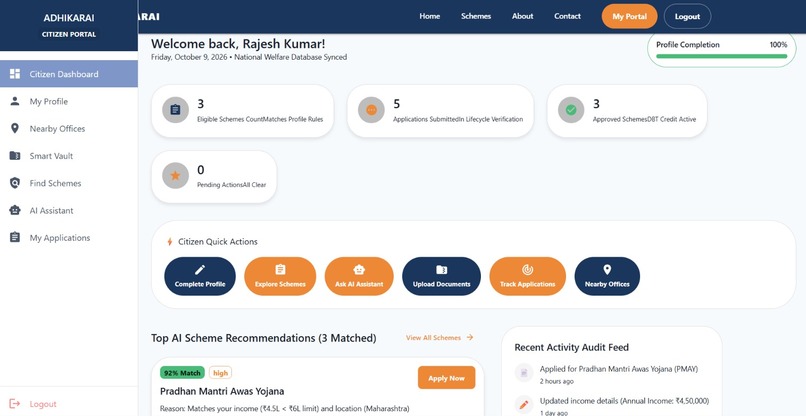Image resolution: width=806 pixels, height=416 pixels.
Task: Click the sidebar Logout exit icon
Action: tap(15, 404)
